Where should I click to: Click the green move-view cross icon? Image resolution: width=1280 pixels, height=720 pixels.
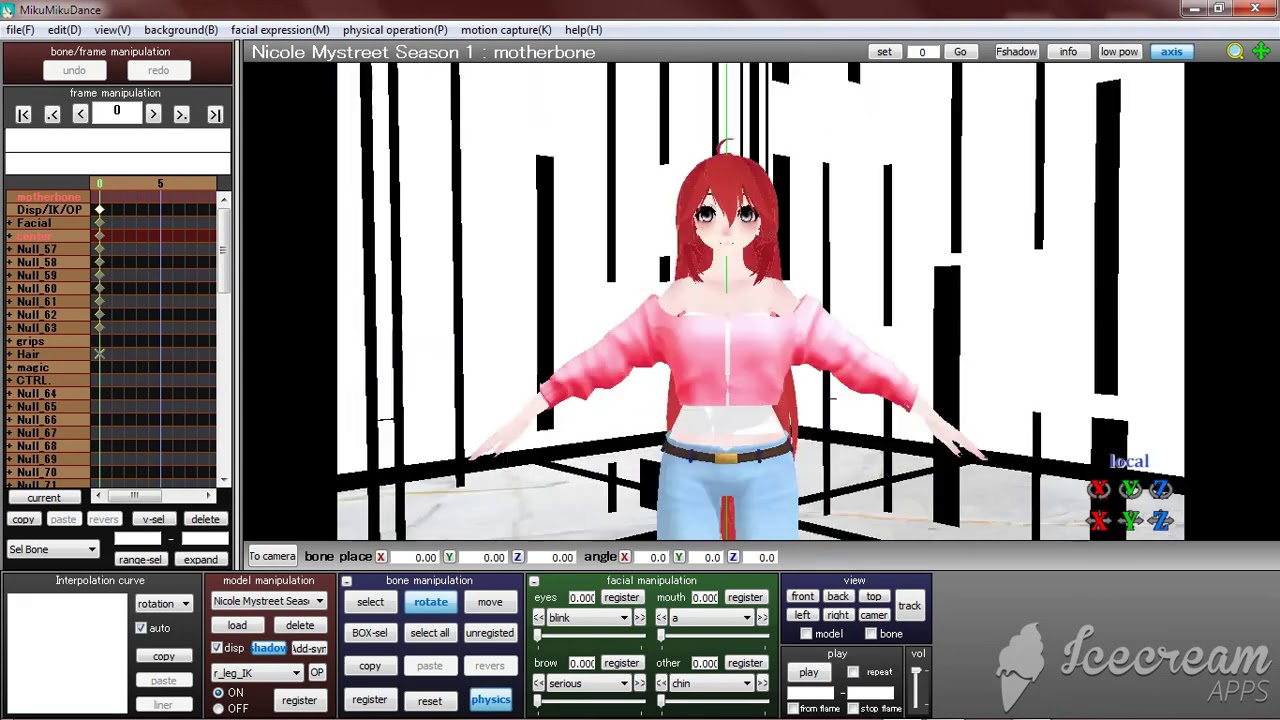(1260, 52)
